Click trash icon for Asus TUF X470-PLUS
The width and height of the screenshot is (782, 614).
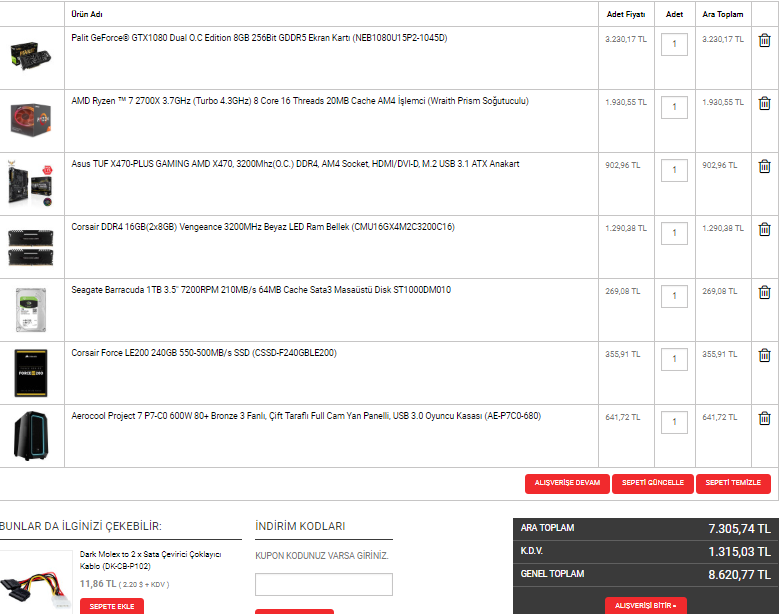point(764,166)
